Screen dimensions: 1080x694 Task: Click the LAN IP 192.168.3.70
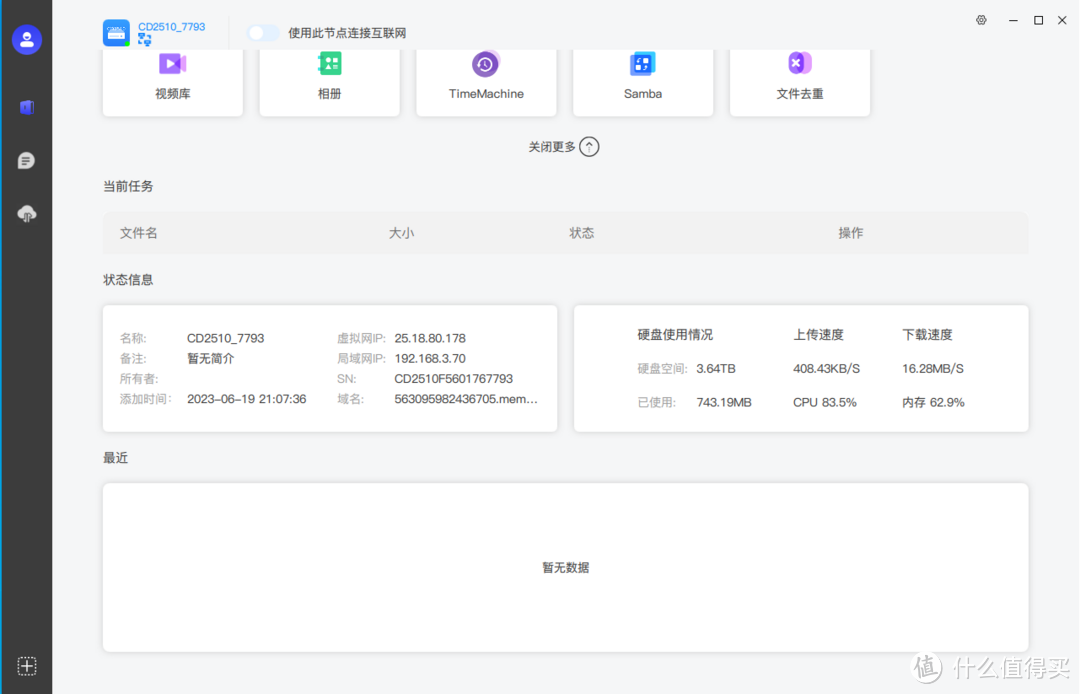[430, 358]
